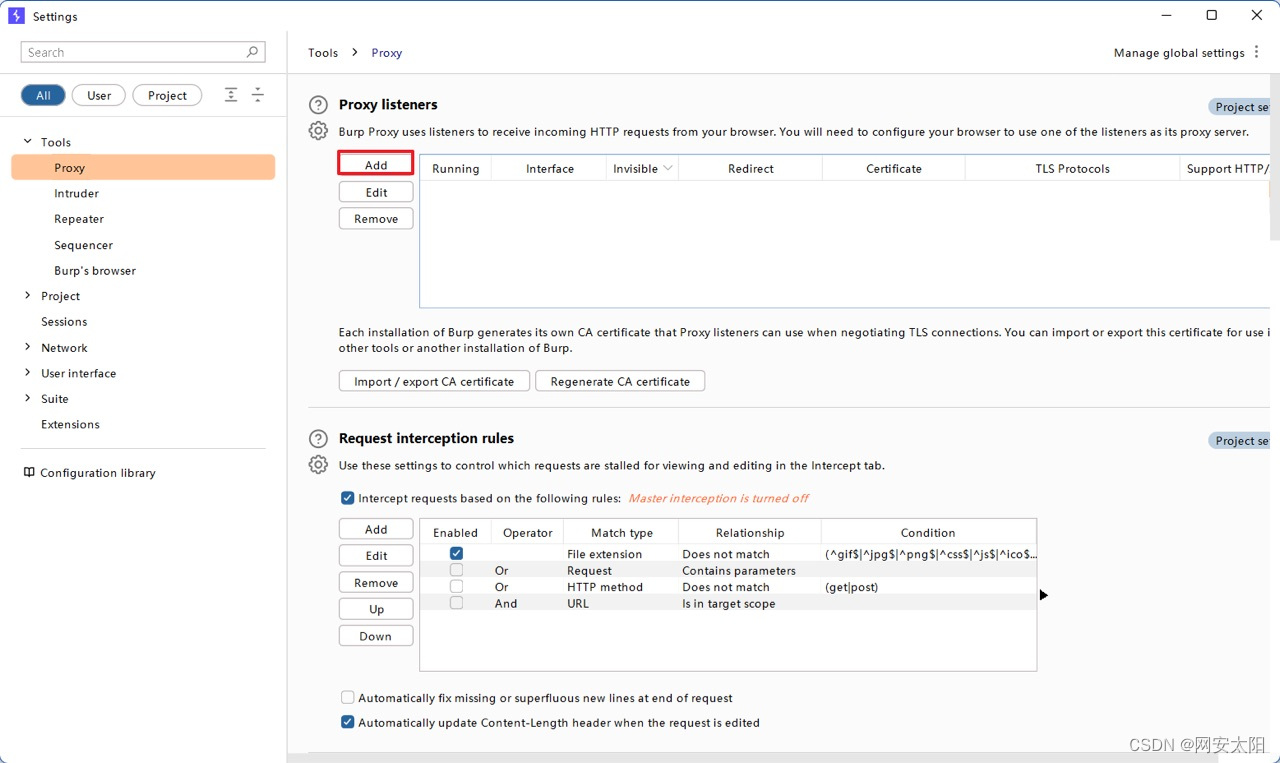This screenshot has width=1280, height=763.
Task: Enable the Request contains parameters rule
Action: 456,570
